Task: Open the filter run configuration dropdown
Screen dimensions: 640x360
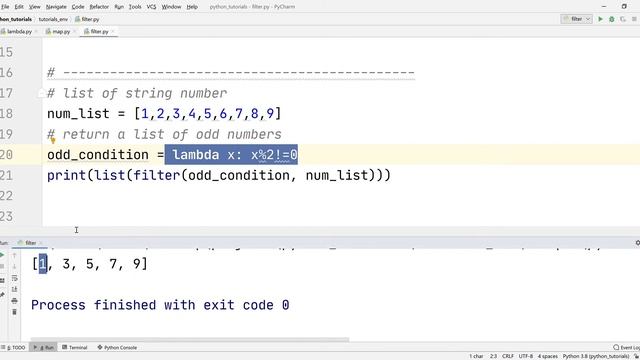Action: point(576,19)
